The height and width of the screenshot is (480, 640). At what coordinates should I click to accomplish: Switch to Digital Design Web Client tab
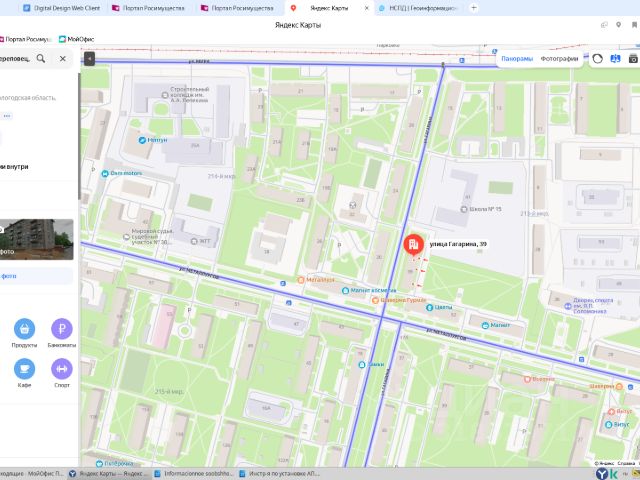coord(62,8)
